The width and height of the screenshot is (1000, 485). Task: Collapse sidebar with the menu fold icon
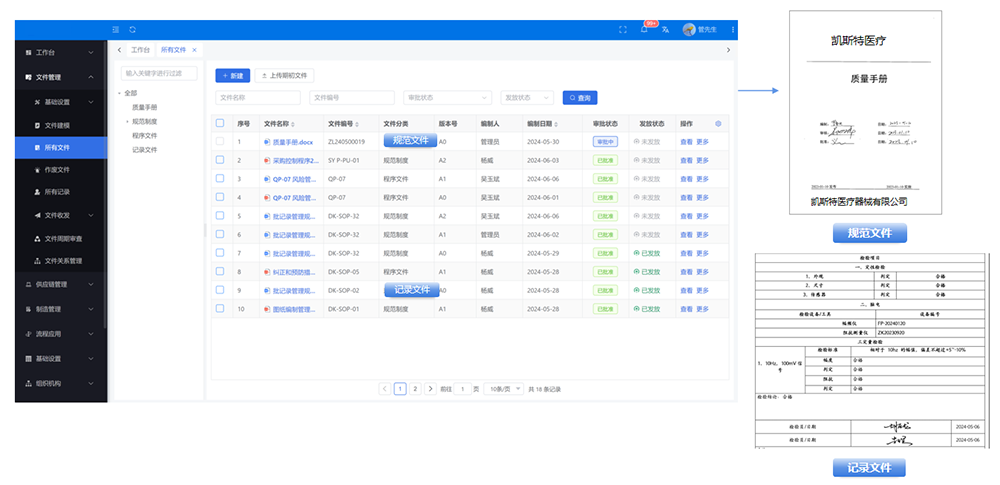coord(117,30)
